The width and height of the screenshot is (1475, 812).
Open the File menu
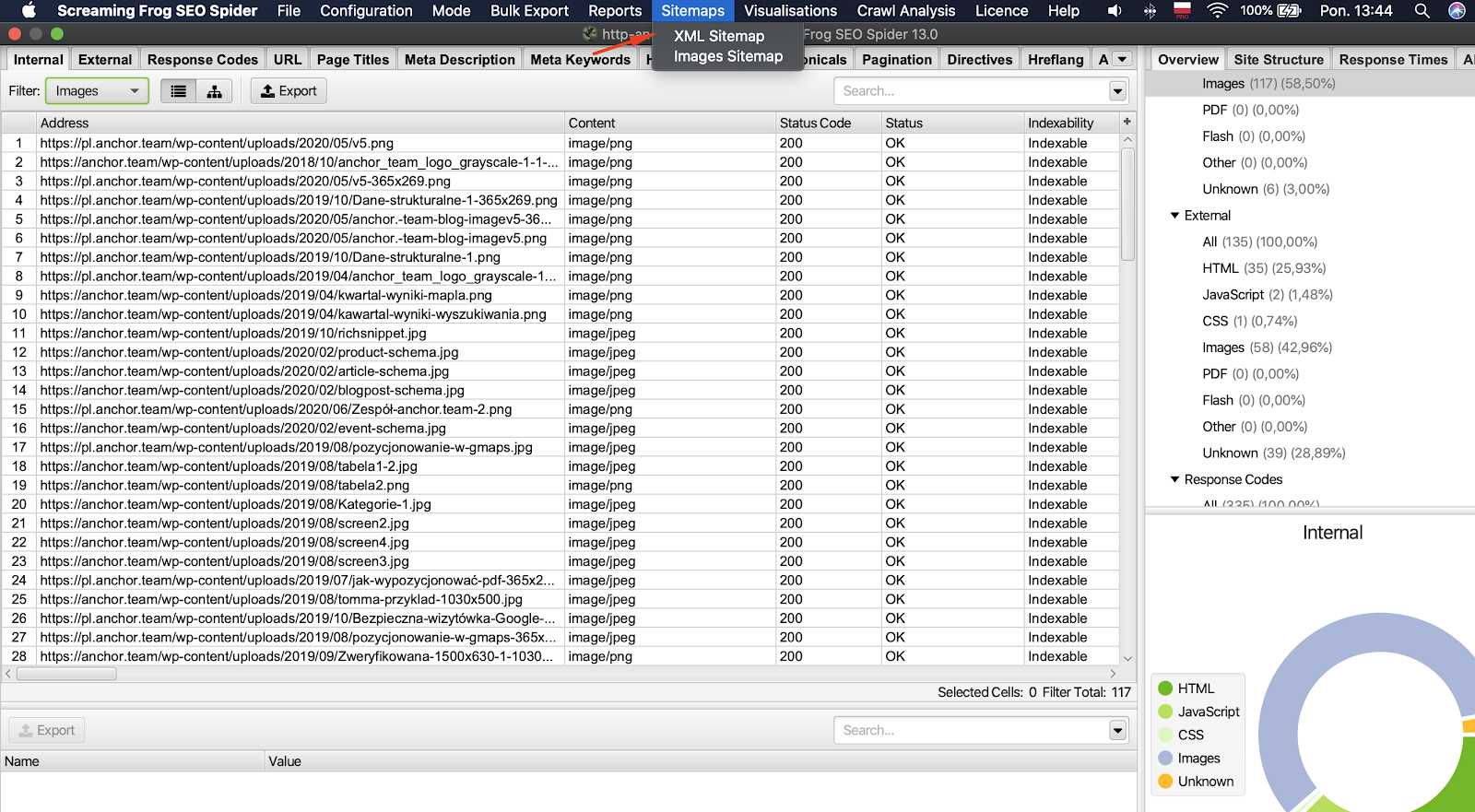click(x=289, y=11)
